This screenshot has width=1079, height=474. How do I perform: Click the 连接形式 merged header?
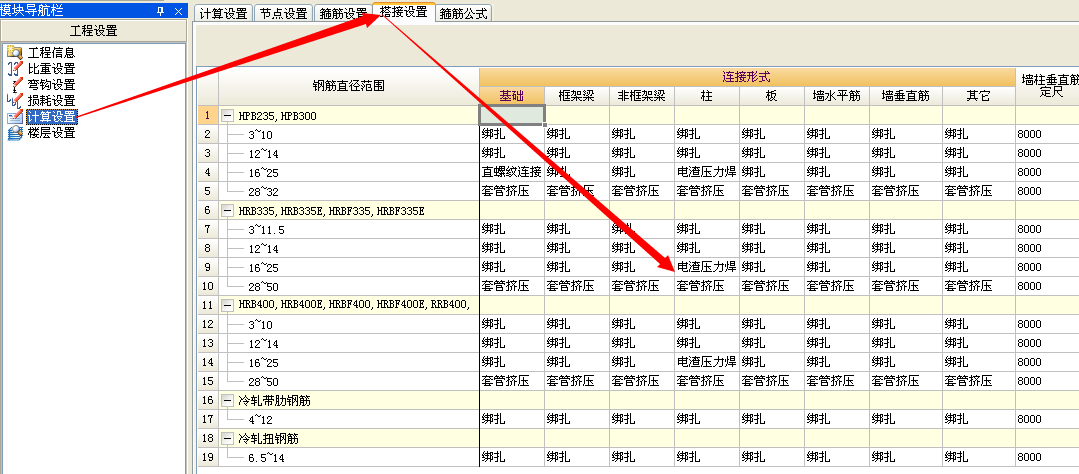click(x=747, y=77)
